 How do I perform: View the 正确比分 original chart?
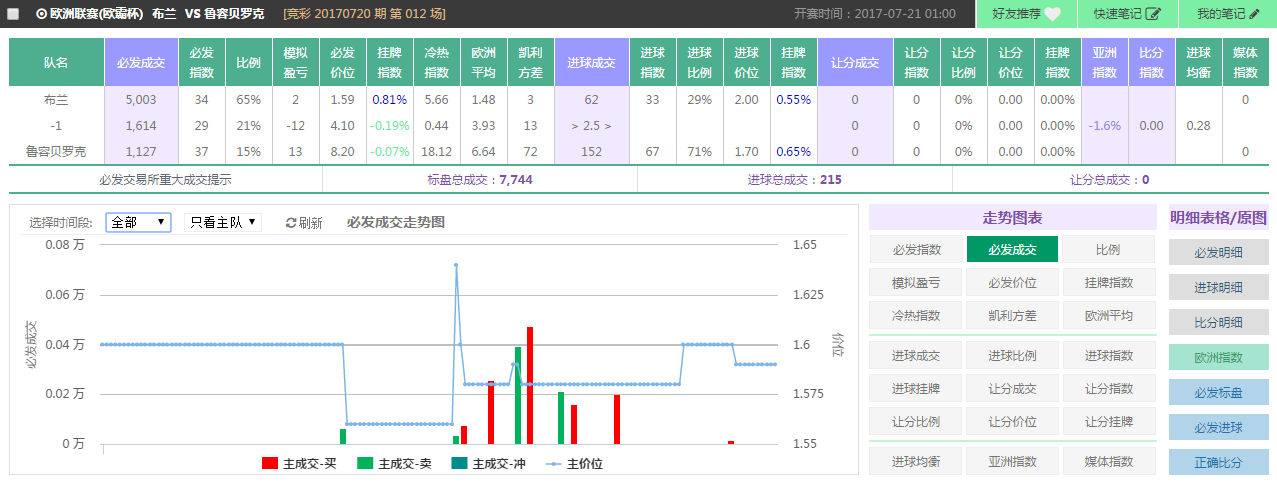pos(1218,463)
